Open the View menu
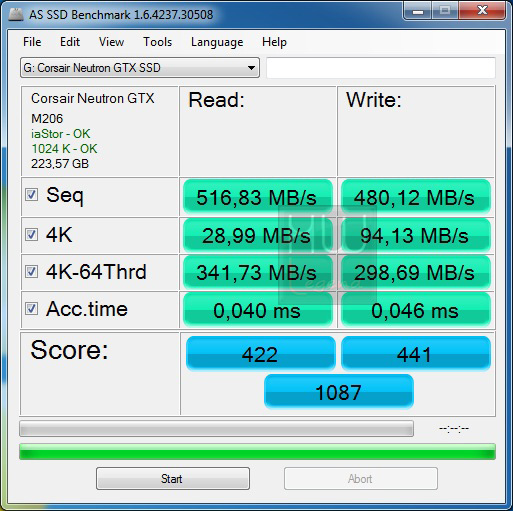This screenshot has width=513, height=511. tap(111, 42)
